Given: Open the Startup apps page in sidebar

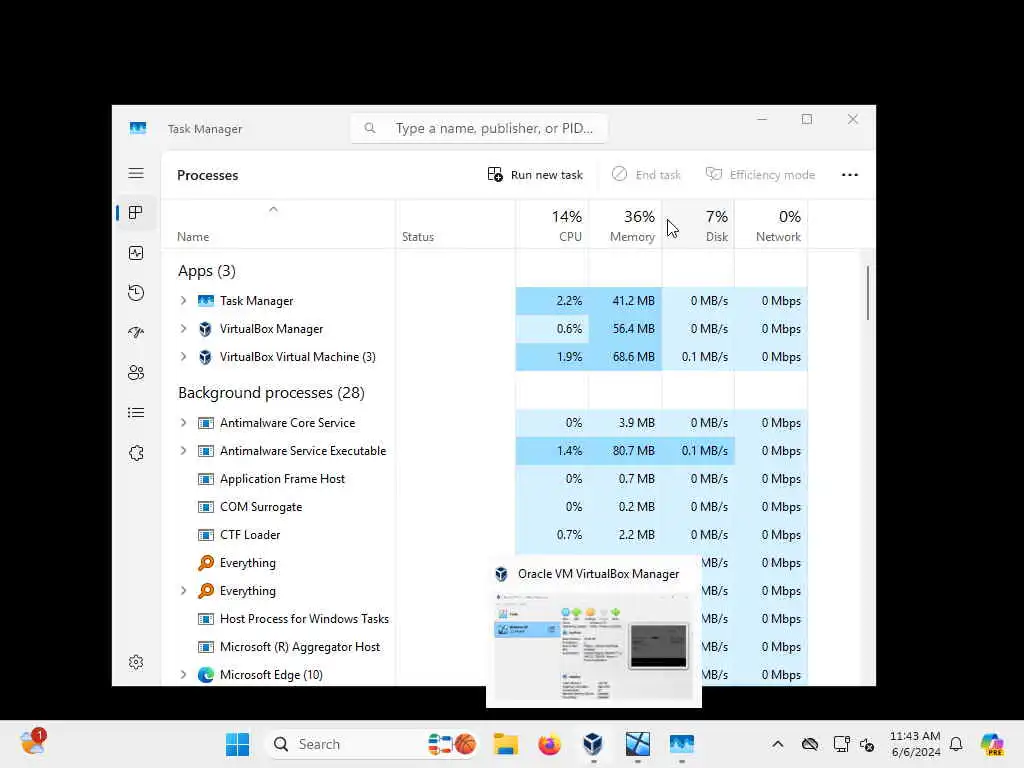Looking at the screenshot, I should pyautogui.click(x=136, y=332).
